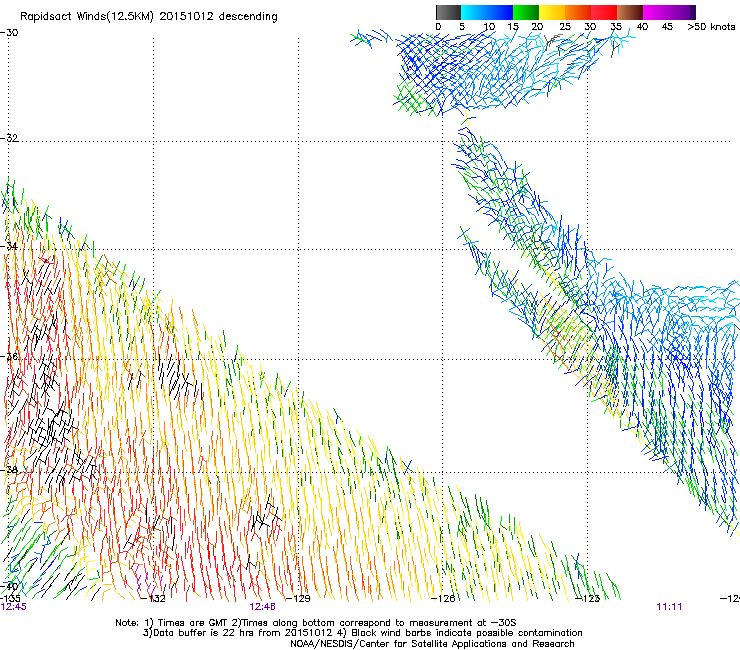Click the NOAA/NESDIS credit line

click(432, 644)
